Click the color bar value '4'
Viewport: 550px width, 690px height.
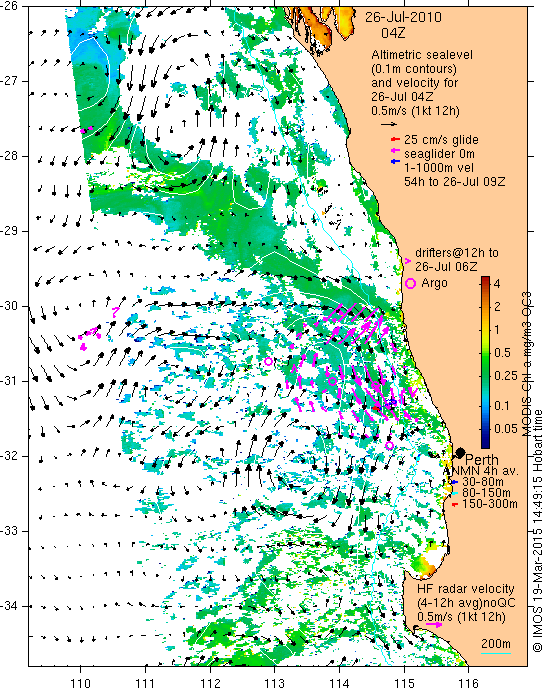click(x=497, y=283)
